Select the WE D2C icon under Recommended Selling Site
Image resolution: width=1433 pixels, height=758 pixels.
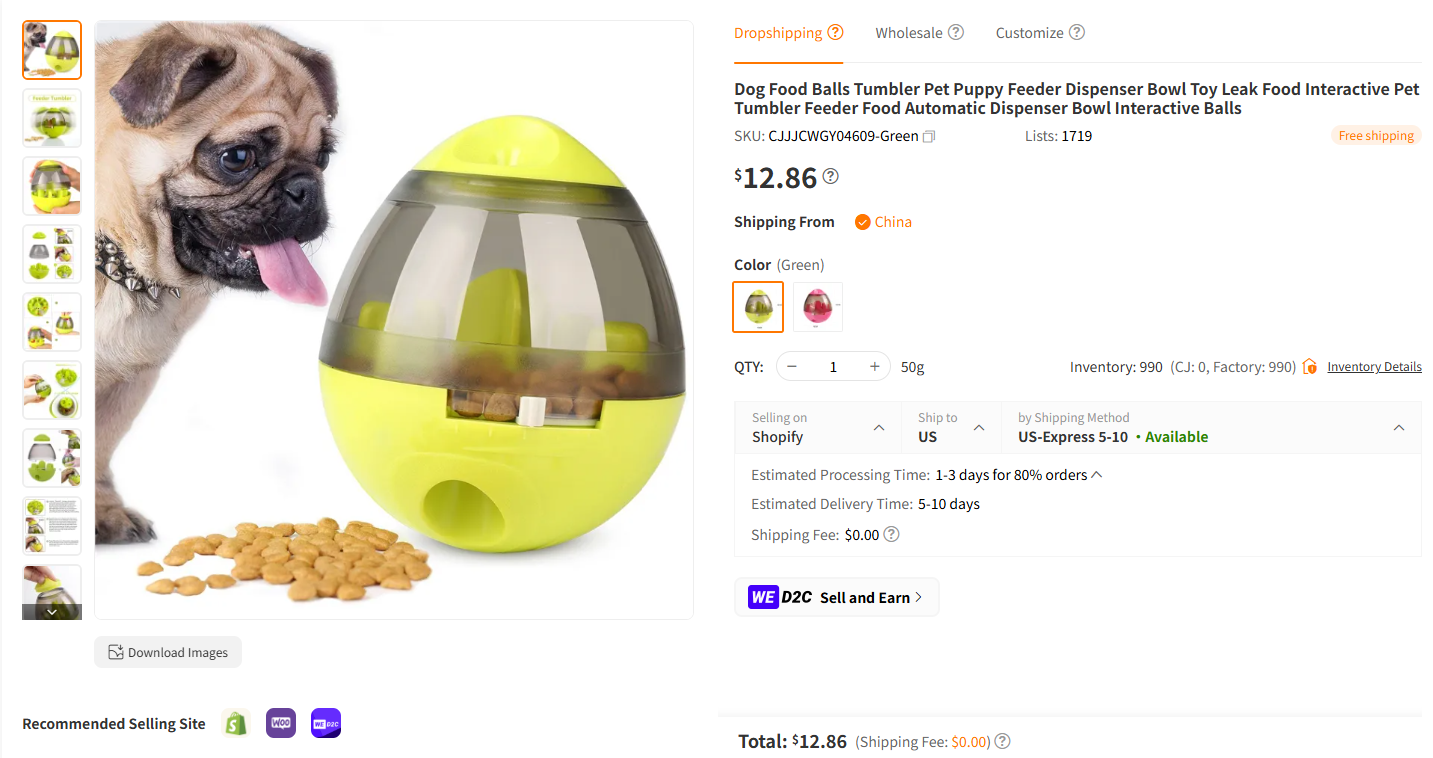click(x=325, y=723)
